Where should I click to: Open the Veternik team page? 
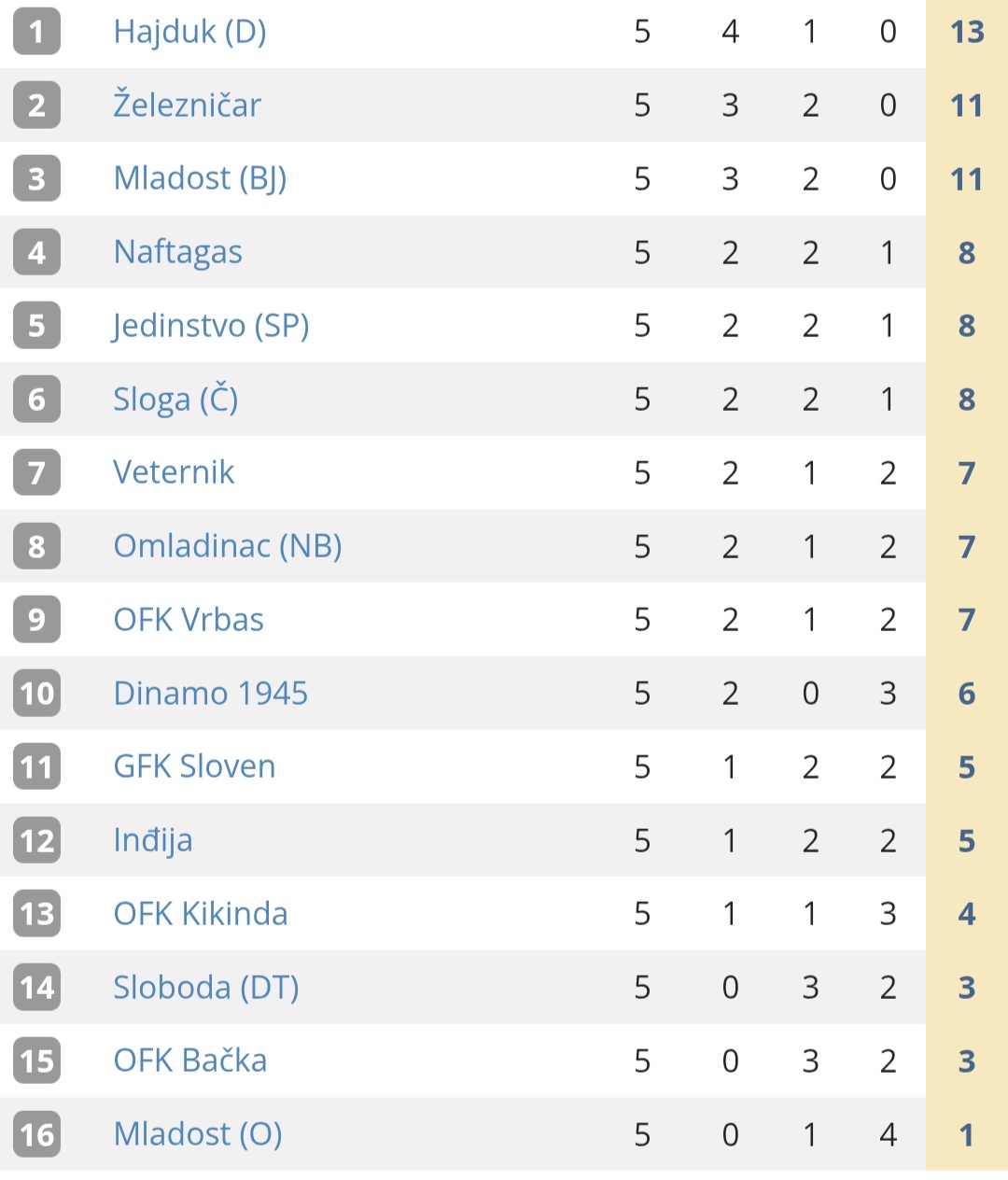click(x=174, y=472)
